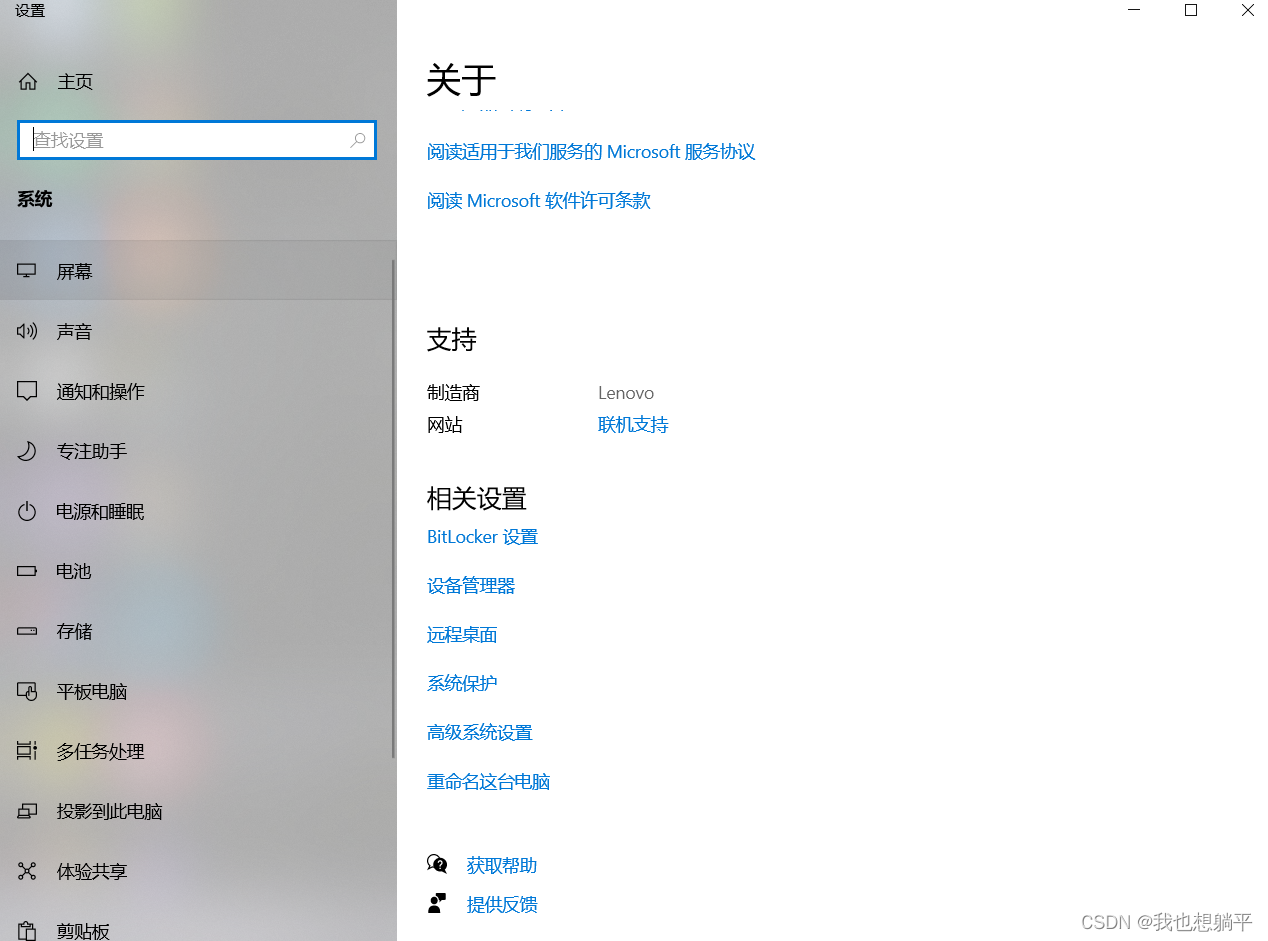Image resolution: width=1268 pixels, height=941 pixels.
Task: Click the 专注助手 moon icon
Action: 27,451
